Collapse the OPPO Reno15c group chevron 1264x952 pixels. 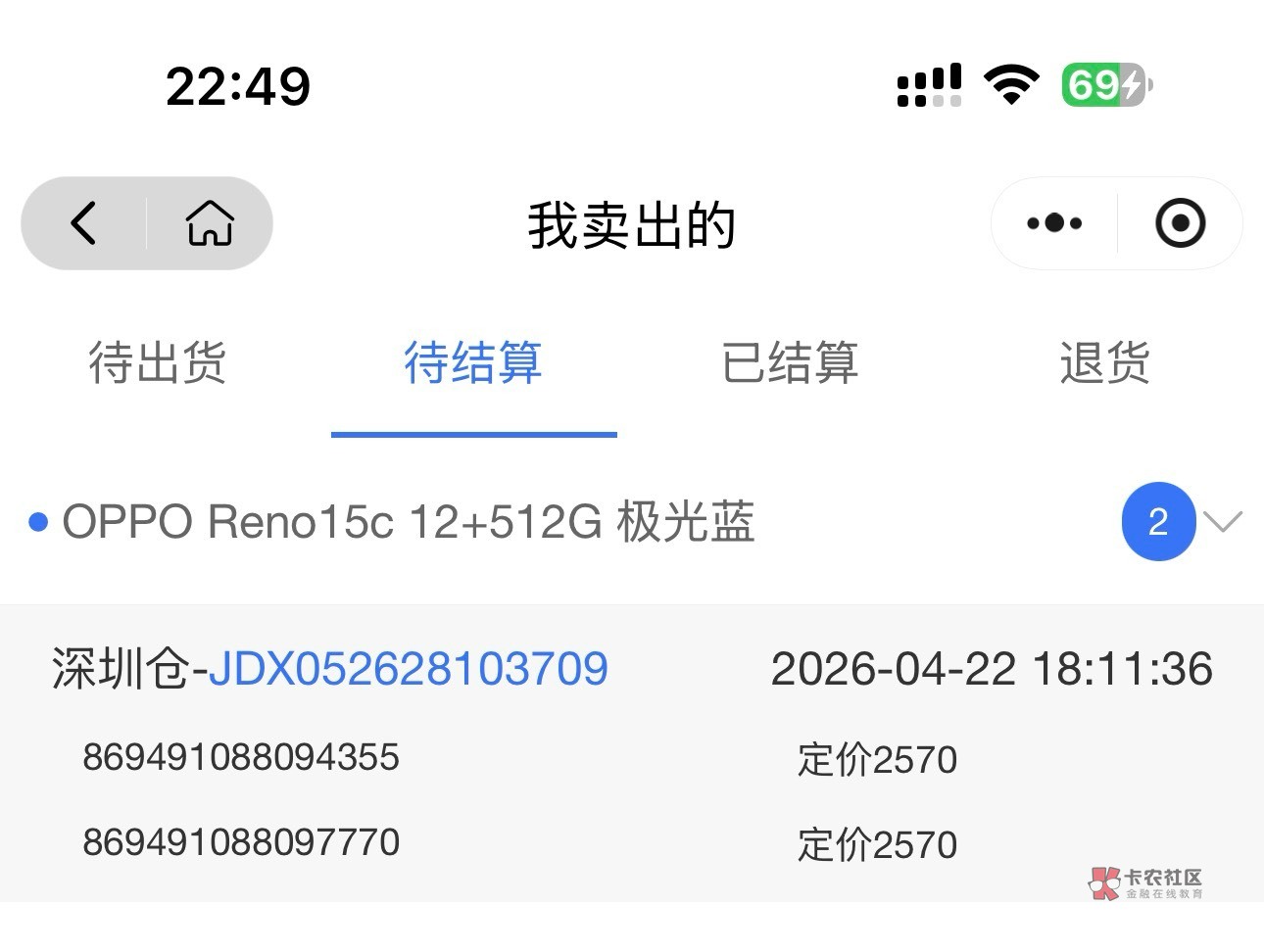(1223, 521)
